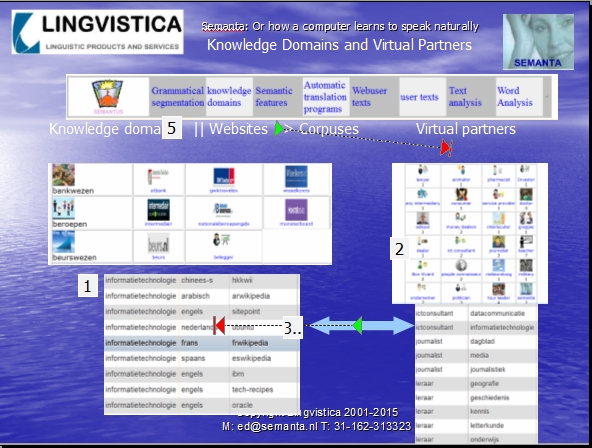The image size is (592, 448).
Task: Click the Lingvistica logo banner
Action: pyautogui.click(x=97, y=32)
